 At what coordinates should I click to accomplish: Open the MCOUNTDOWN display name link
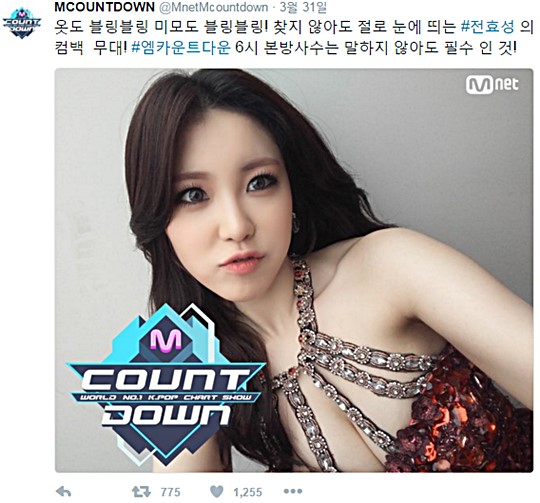tap(104, 7)
